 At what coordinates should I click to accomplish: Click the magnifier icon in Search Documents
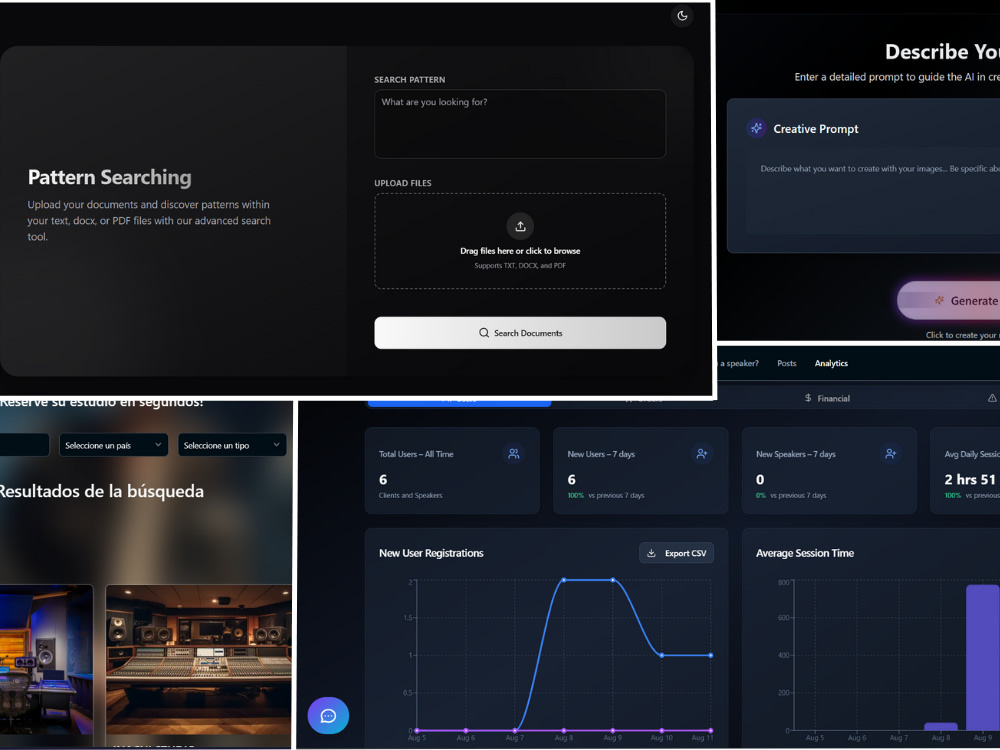coord(483,333)
